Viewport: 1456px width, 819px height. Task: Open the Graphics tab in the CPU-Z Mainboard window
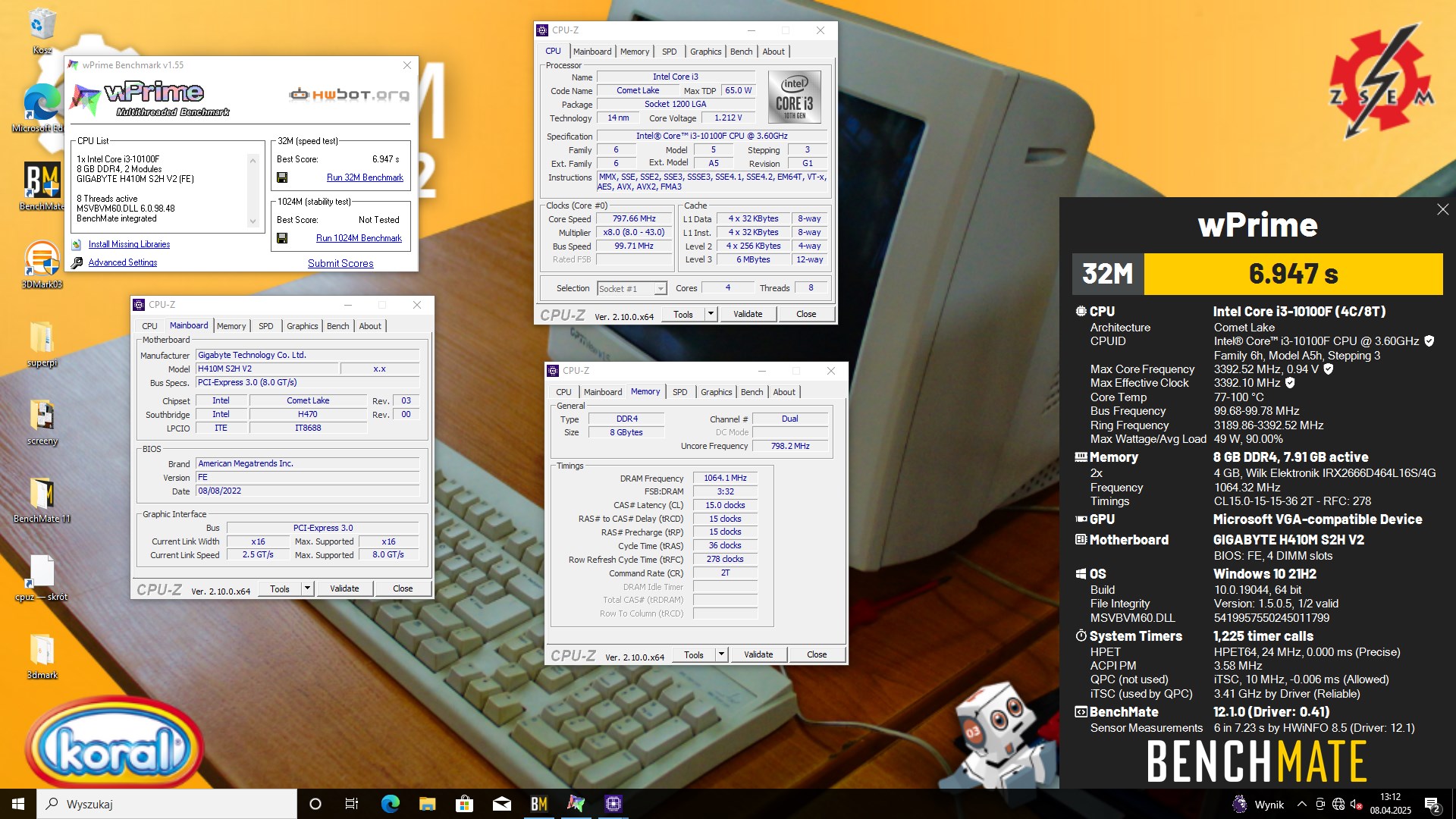pyautogui.click(x=302, y=326)
